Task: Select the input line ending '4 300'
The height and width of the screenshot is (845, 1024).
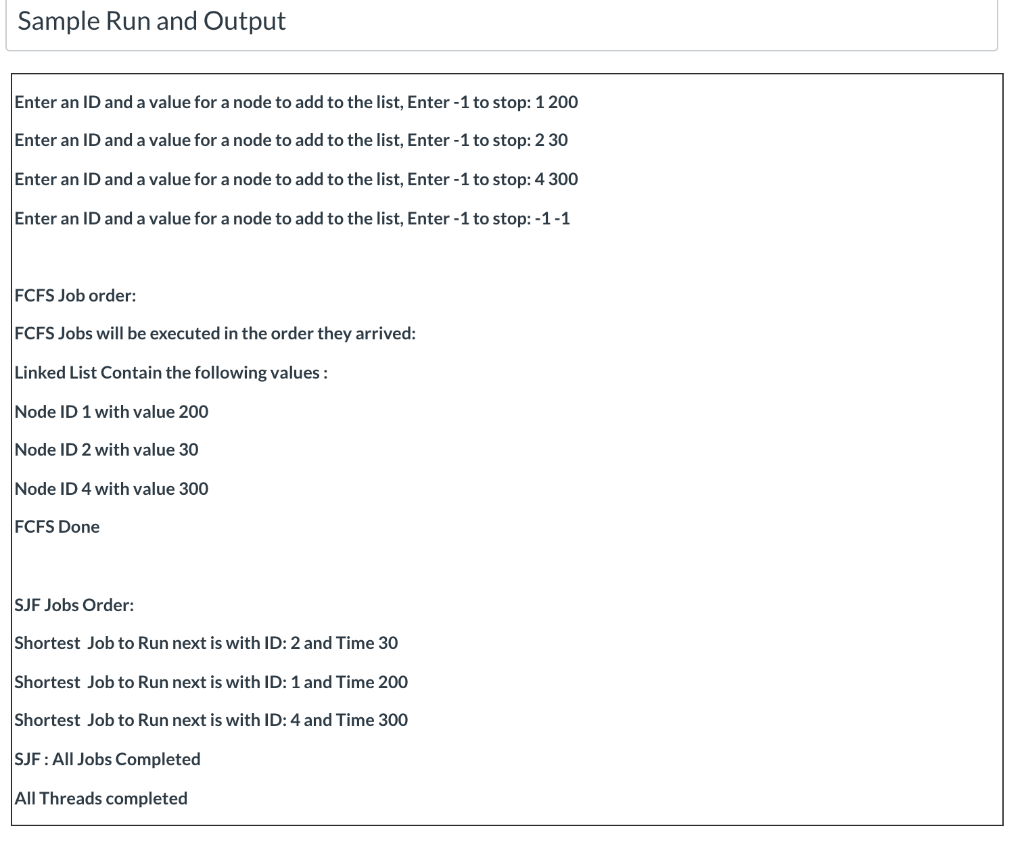Action: 296,180
